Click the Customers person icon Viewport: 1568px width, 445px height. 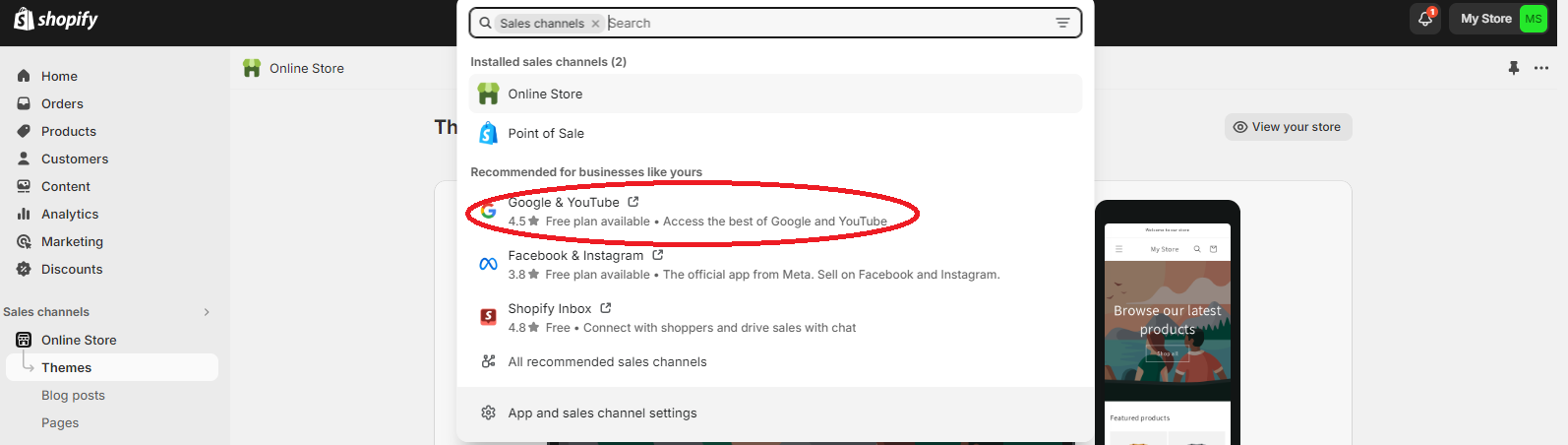[24, 159]
